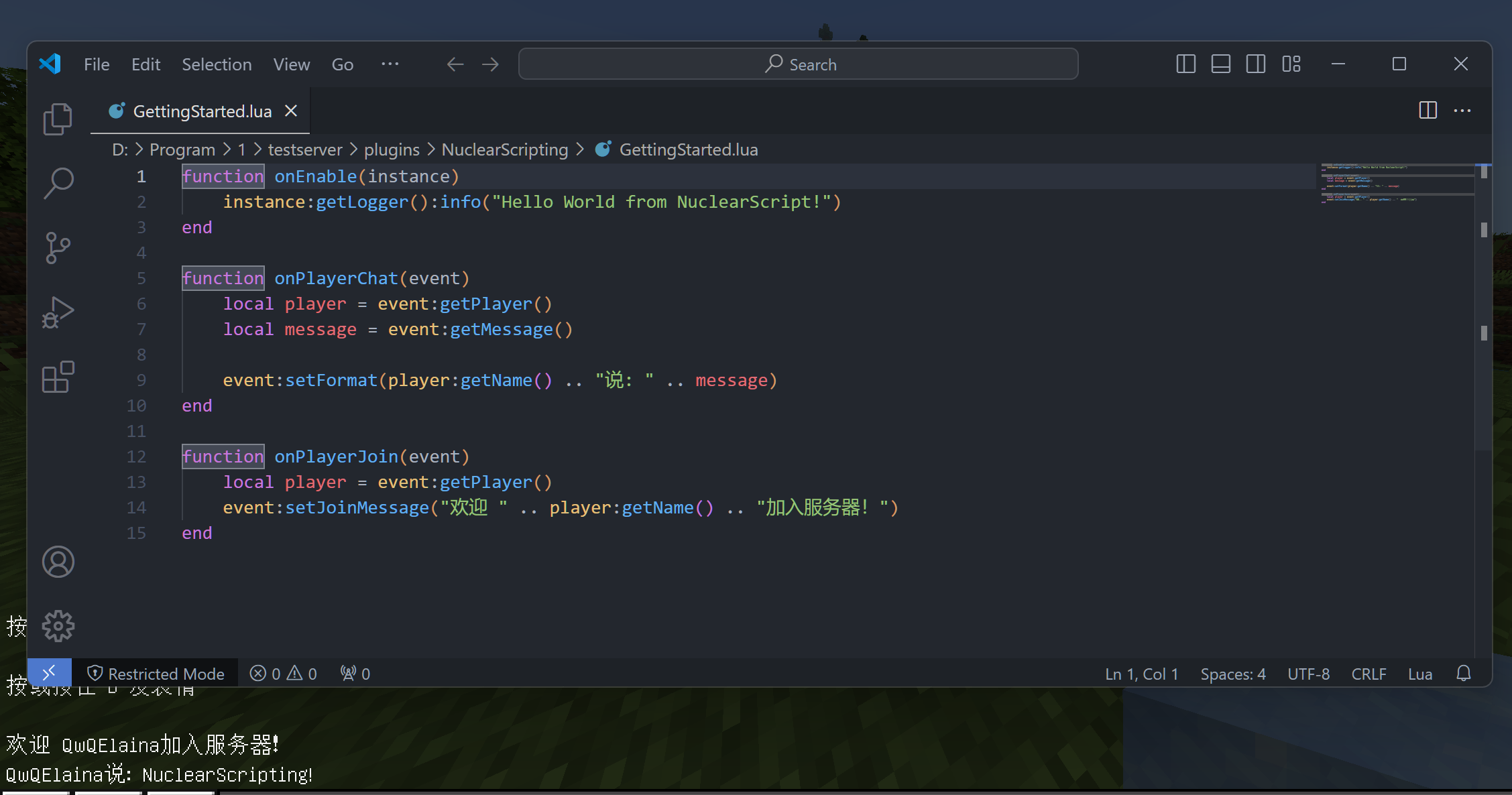Click the ports forwarded indicator
This screenshot has height=795, width=1512.
point(355,674)
